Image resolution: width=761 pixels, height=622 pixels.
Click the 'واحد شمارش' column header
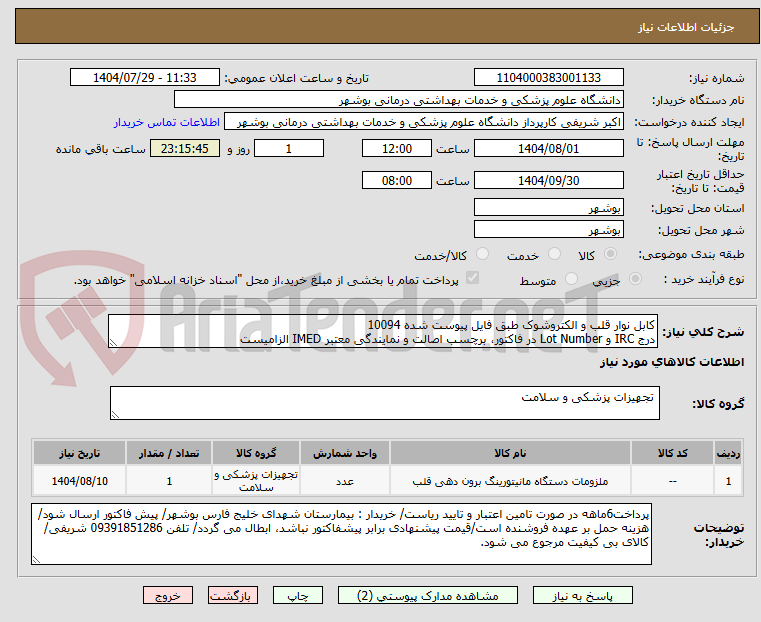coord(345,453)
